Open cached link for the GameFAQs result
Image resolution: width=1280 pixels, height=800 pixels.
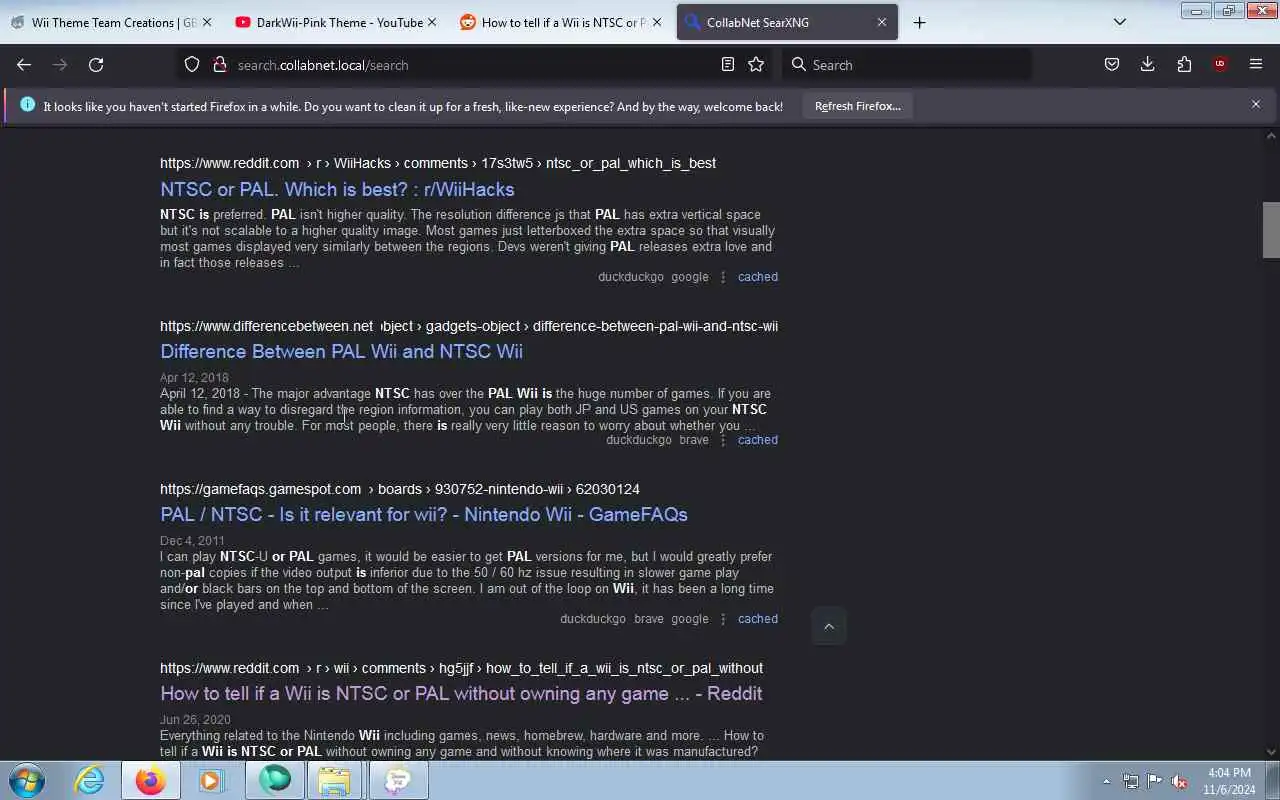point(758,619)
